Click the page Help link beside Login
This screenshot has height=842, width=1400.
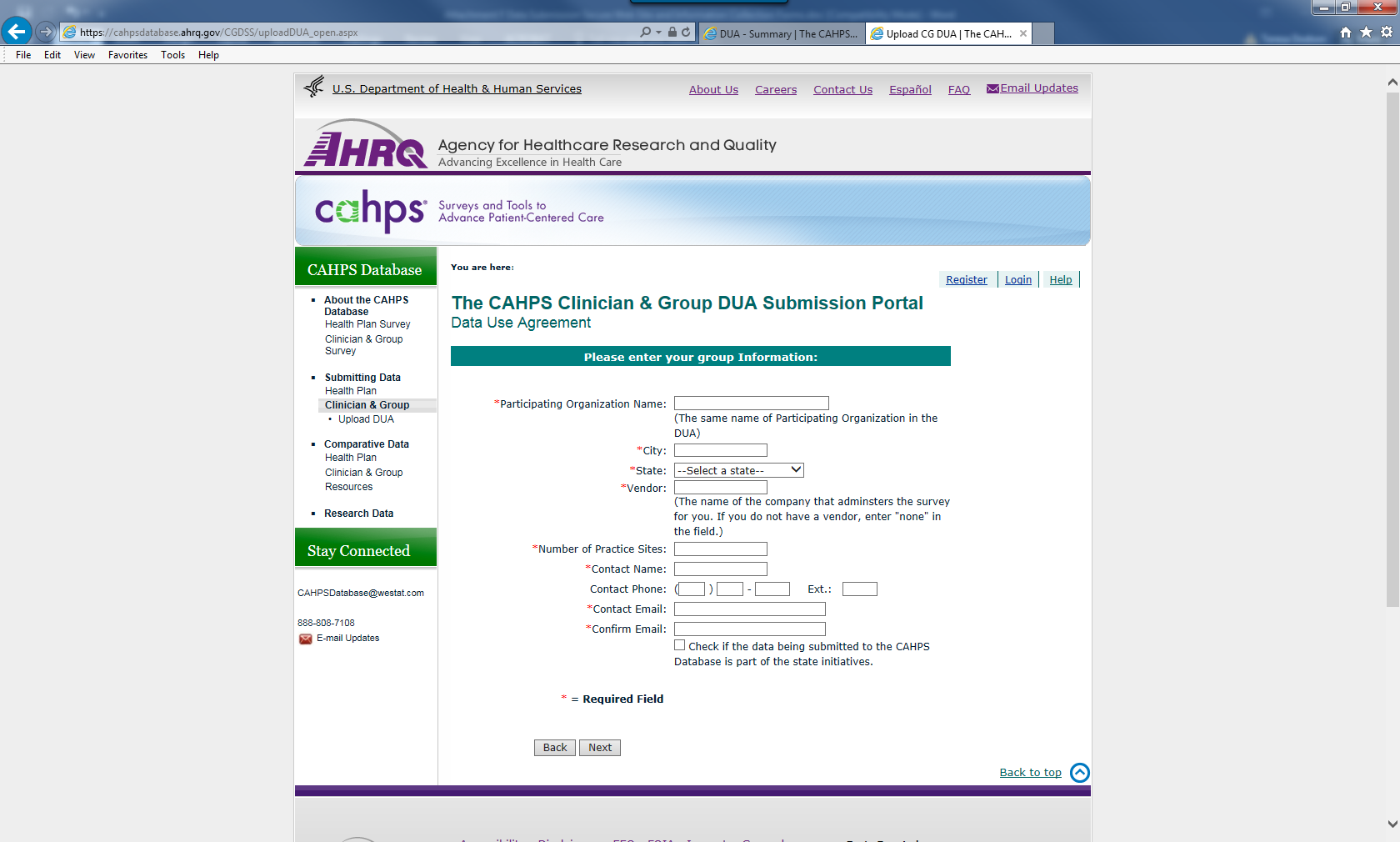[1061, 280]
